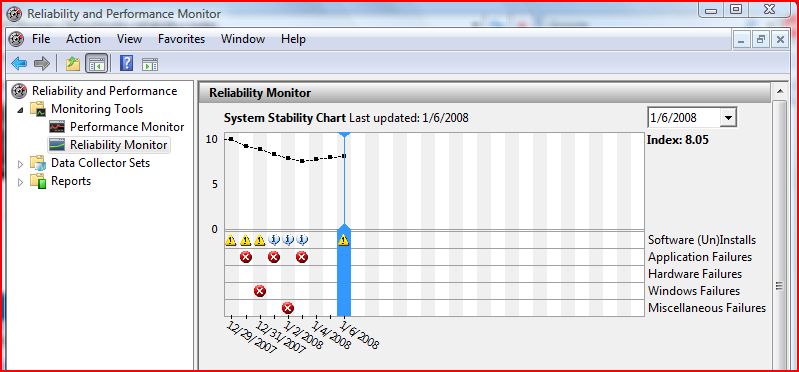
Task: Collapse the Monitoring Tools tree node arrow
Action: 20,110
